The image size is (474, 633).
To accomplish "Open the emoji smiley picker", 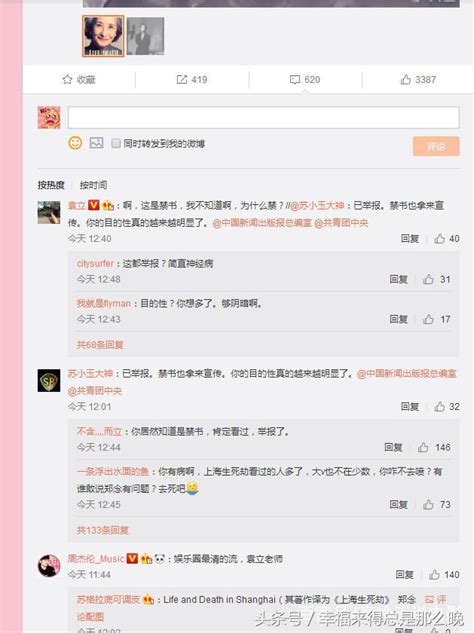I will coord(75,143).
